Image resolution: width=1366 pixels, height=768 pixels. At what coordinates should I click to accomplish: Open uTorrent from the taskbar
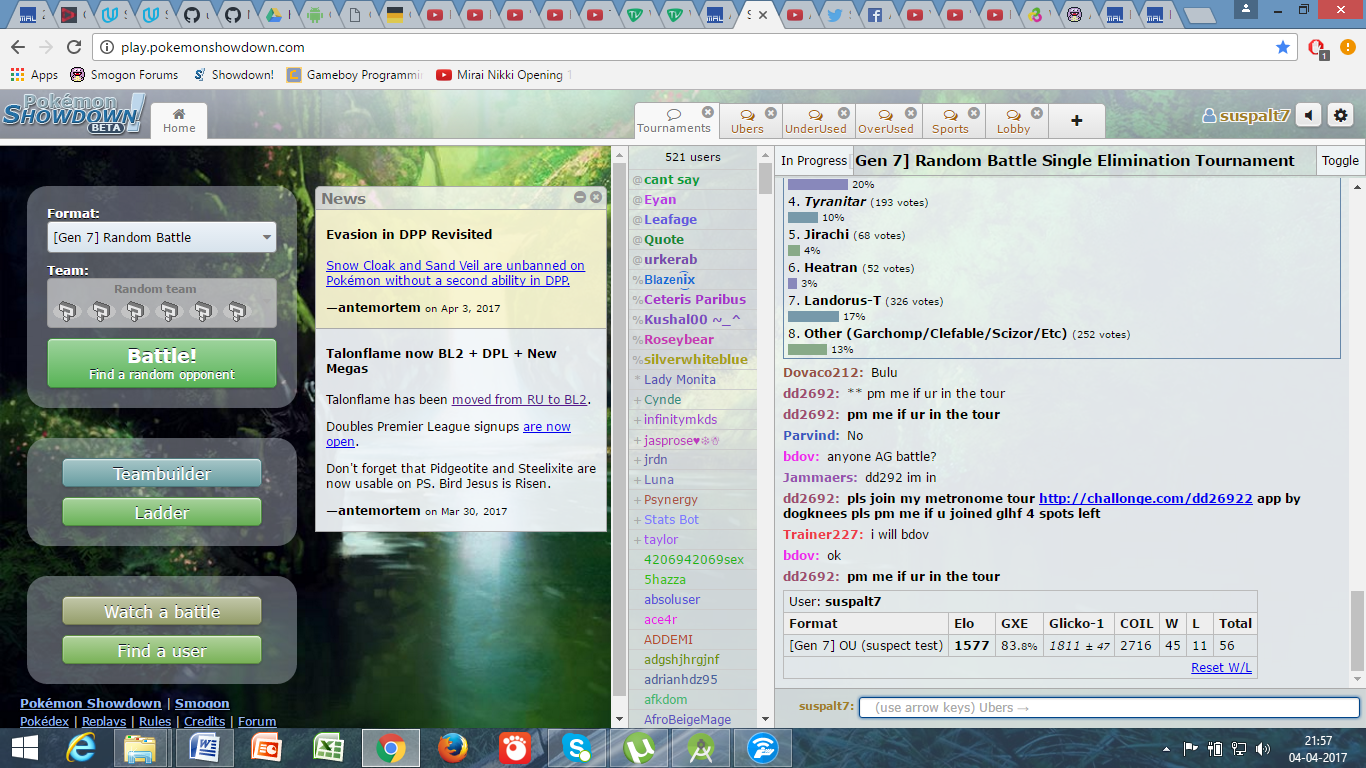[639, 748]
